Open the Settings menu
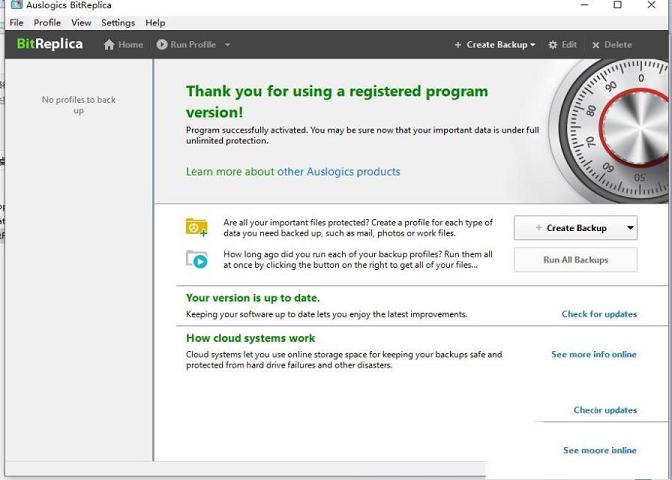The width and height of the screenshot is (672, 480). tap(118, 23)
